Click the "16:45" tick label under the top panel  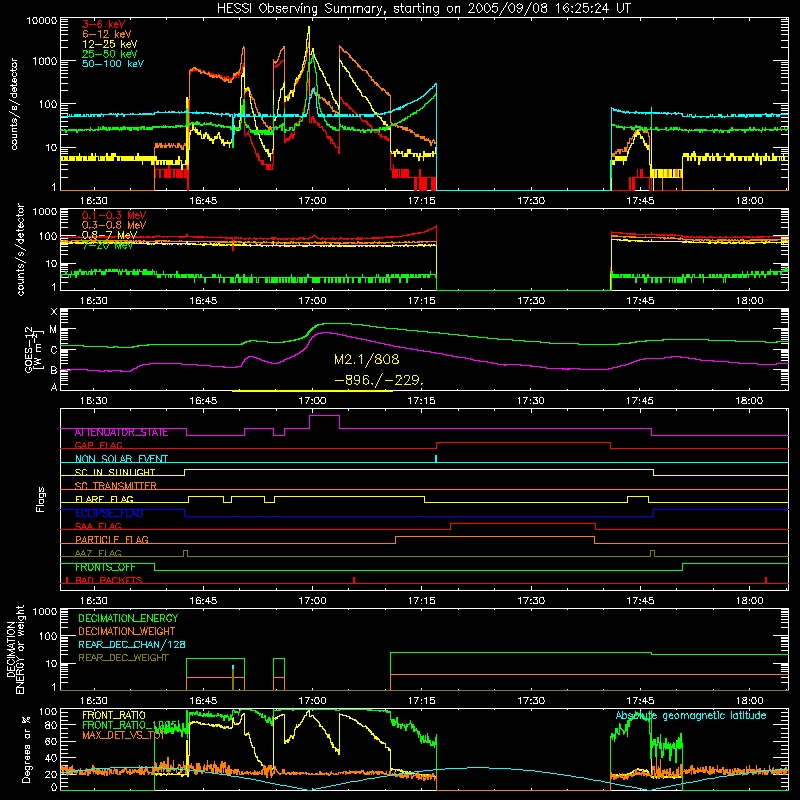coord(203,201)
